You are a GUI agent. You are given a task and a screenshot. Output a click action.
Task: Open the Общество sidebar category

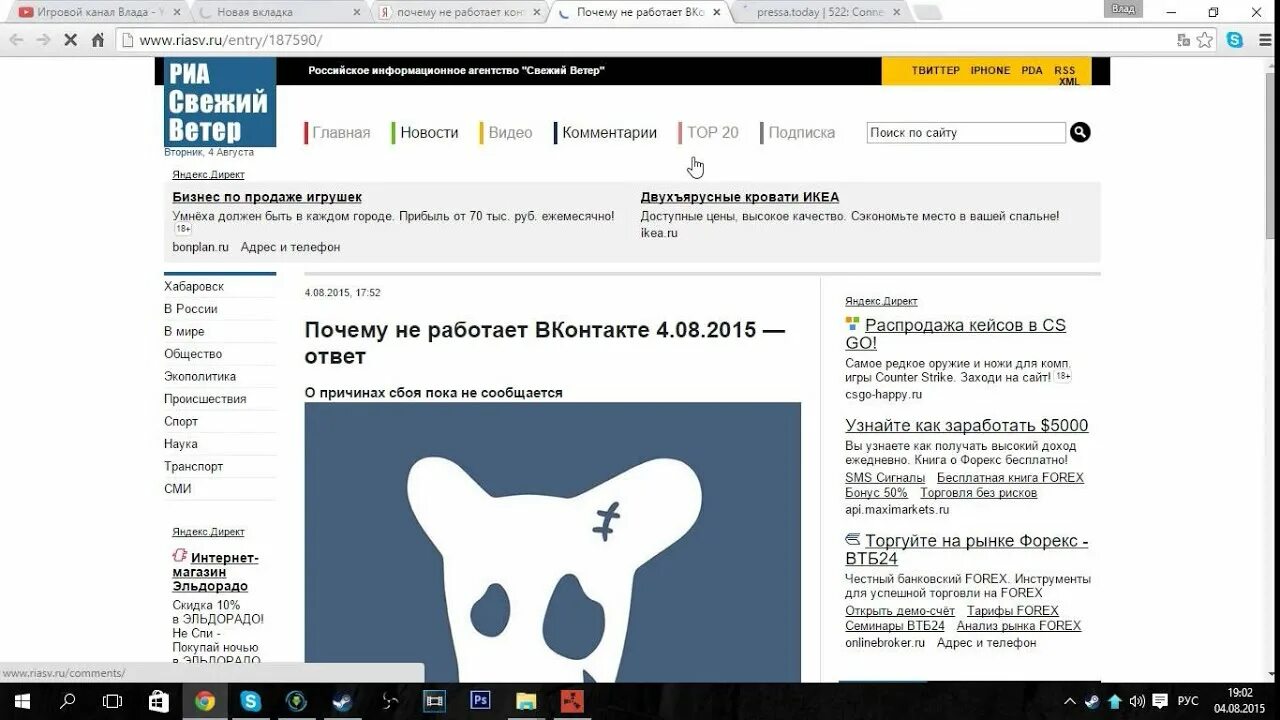click(193, 354)
